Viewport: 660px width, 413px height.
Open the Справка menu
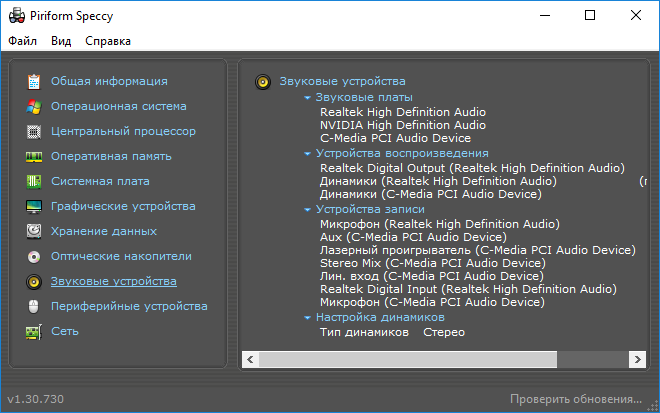point(107,41)
